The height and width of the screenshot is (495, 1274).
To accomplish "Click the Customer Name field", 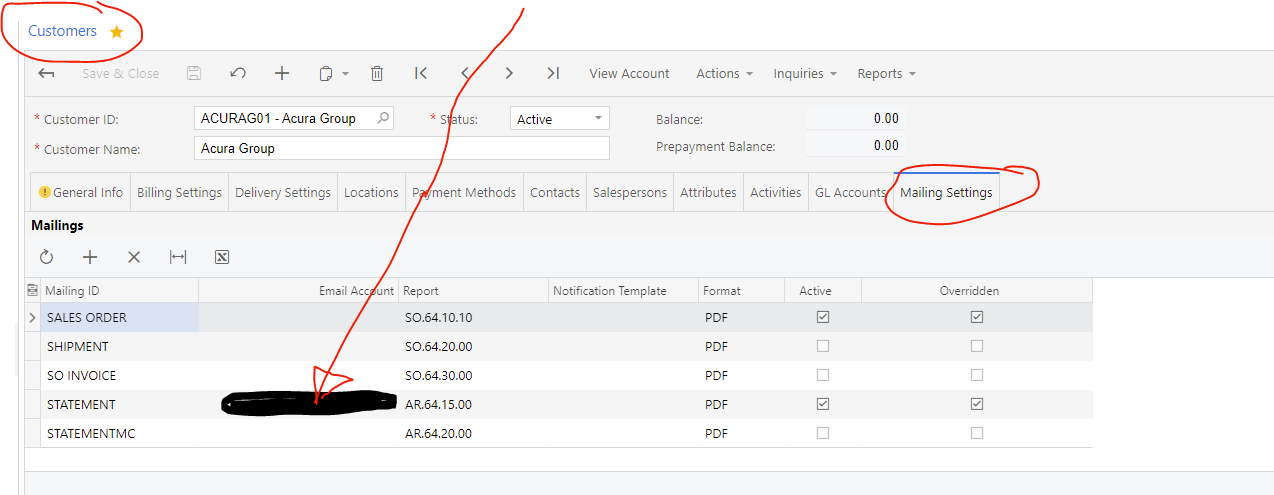I will 401,148.
